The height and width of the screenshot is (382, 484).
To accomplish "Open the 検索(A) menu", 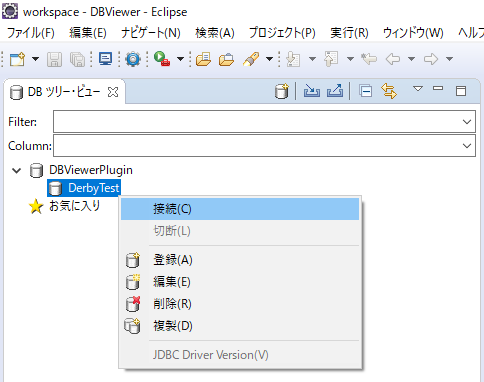I will [215, 33].
